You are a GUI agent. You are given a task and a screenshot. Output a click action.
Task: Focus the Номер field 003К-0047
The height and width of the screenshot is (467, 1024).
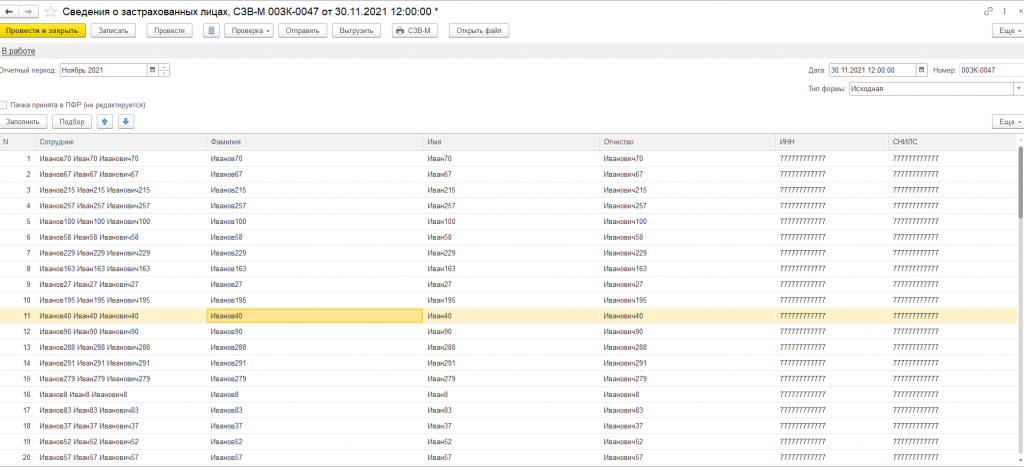[991, 70]
